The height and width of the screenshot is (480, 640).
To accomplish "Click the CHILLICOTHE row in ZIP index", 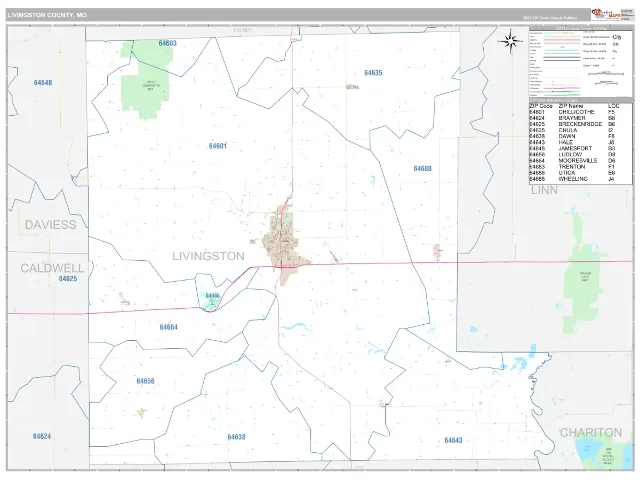I will 573,112.
